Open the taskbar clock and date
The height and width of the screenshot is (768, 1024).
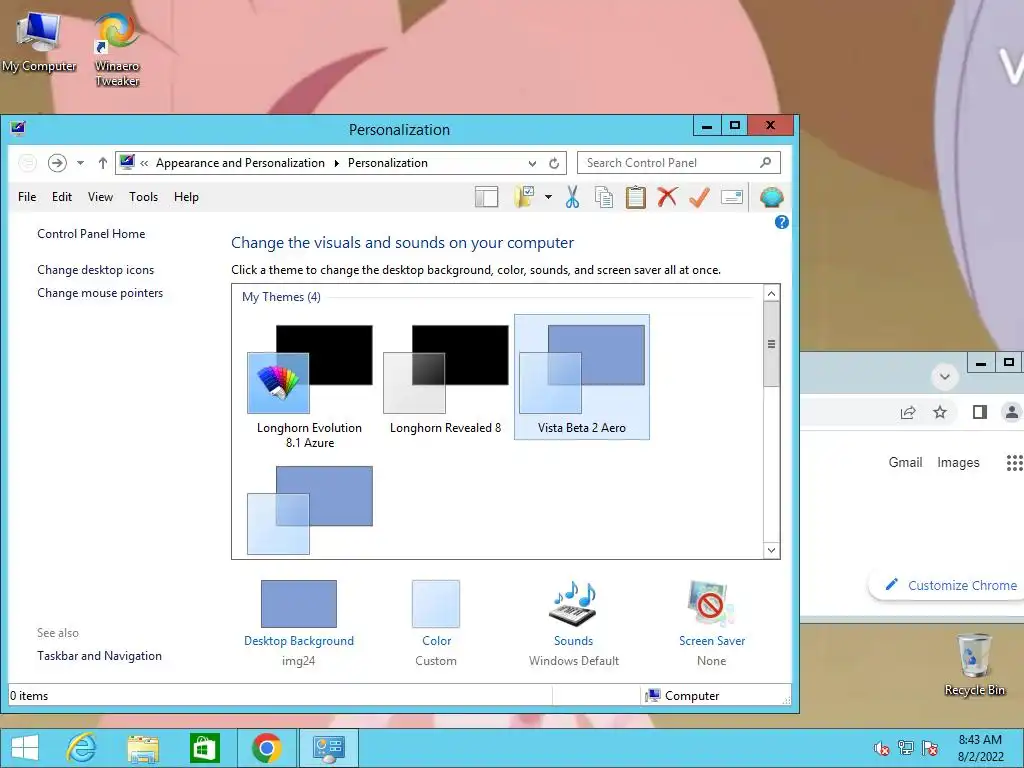980,748
